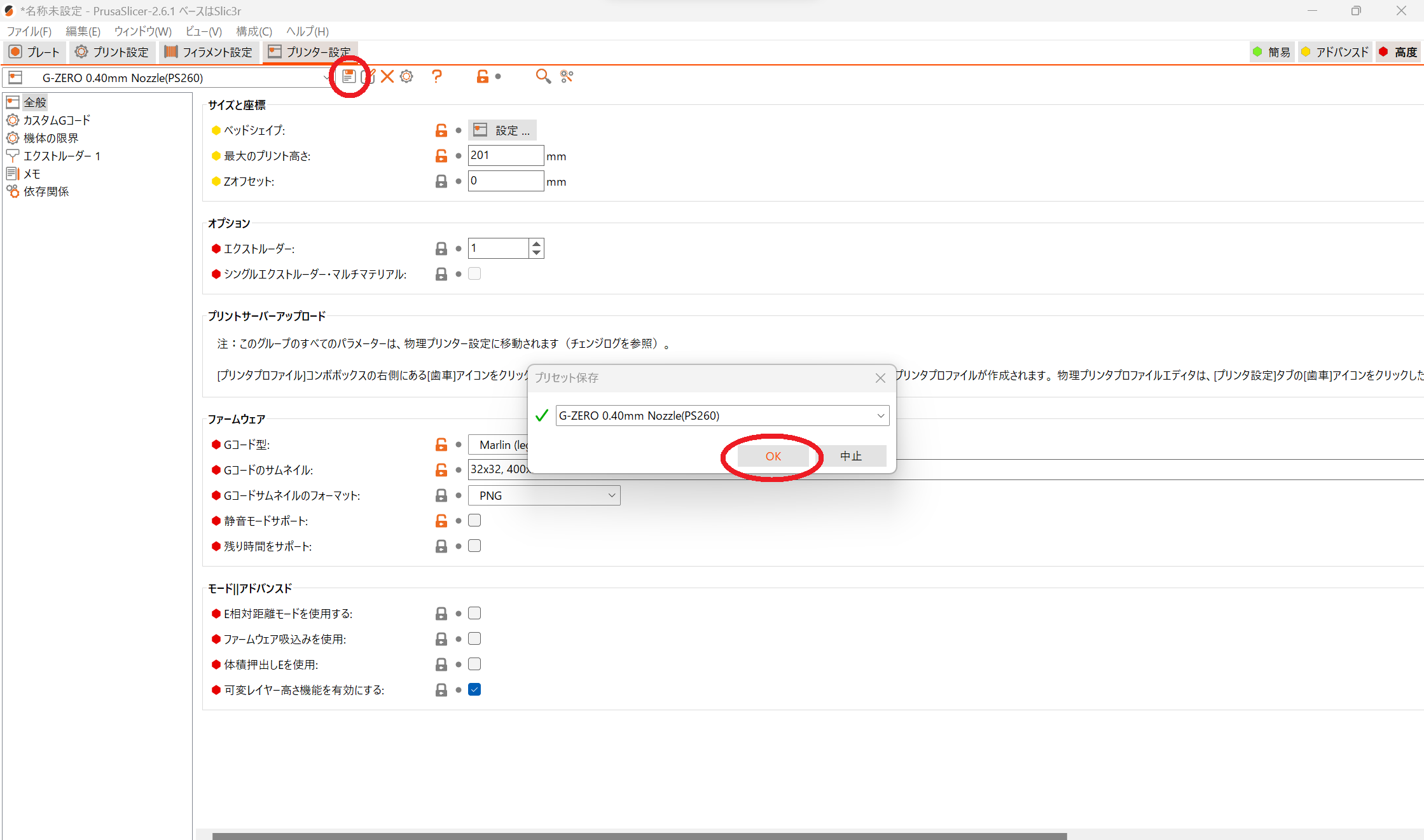The width and height of the screenshot is (1424, 840).
Task: Click the reset dot beside 最大のプリント高さ
Action: [459, 156]
